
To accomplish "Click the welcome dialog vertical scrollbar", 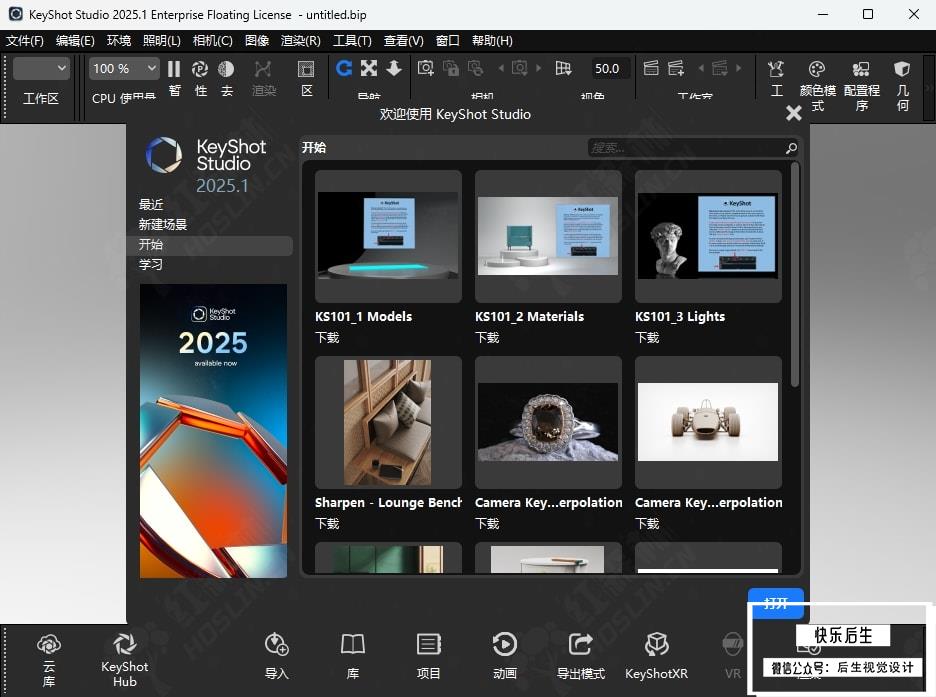I will tap(795, 275).
